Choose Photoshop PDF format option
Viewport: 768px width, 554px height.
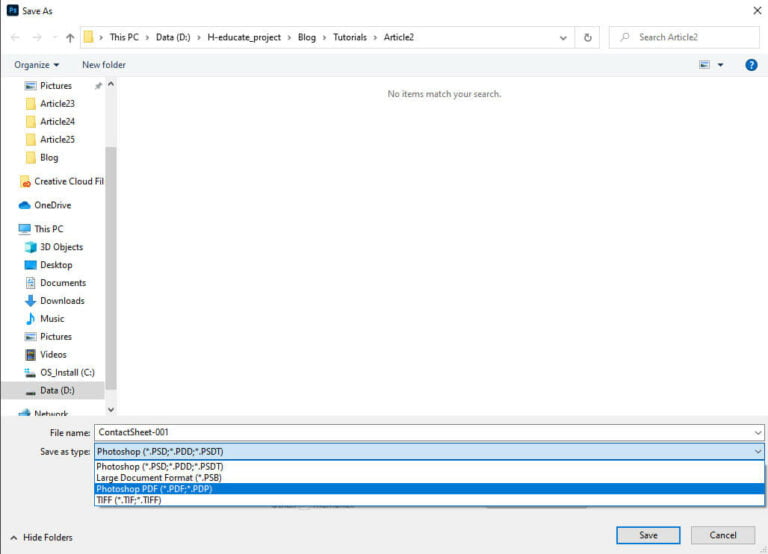pos(154,489)
